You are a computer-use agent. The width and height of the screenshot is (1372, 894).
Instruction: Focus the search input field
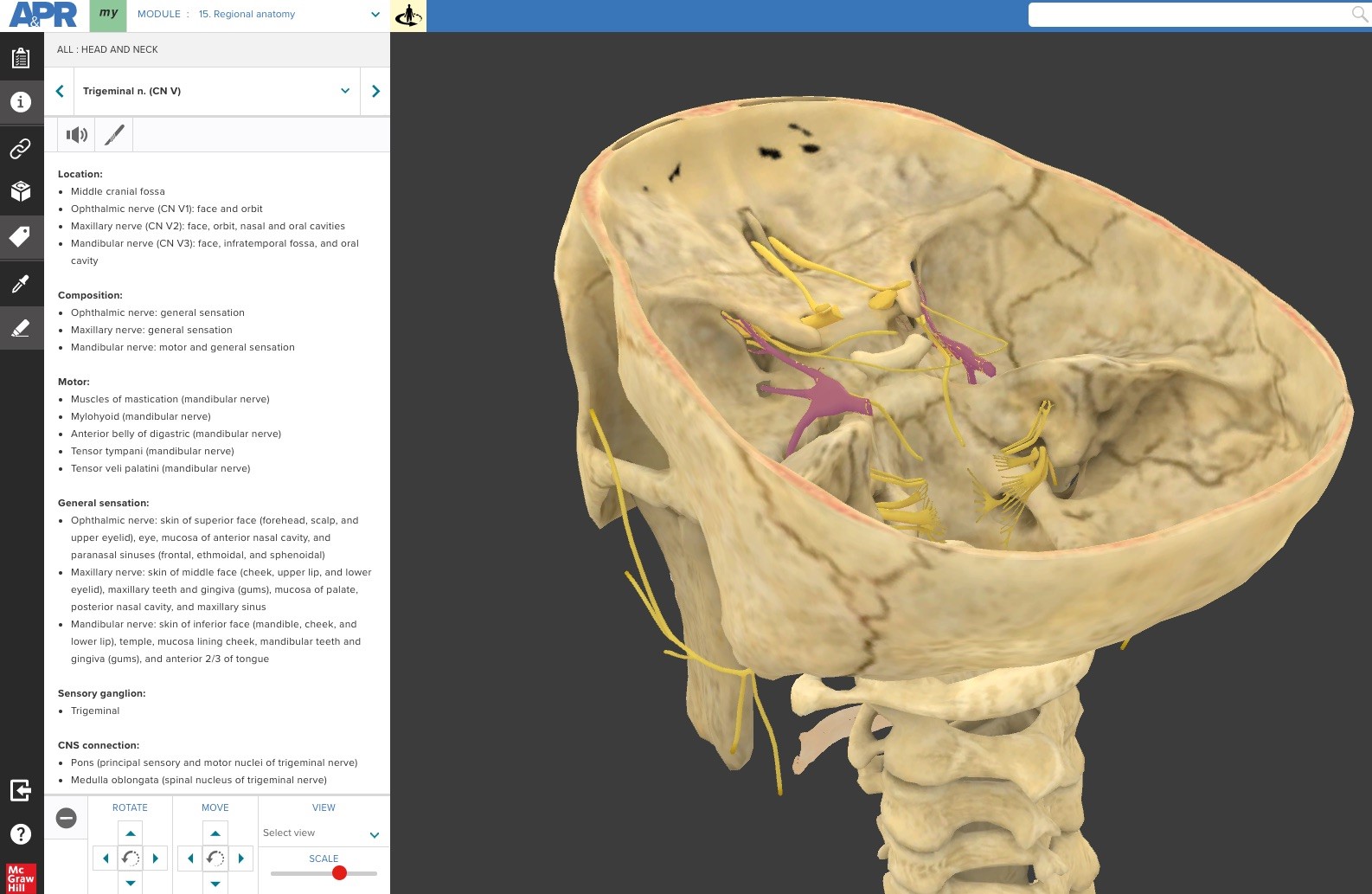[x=1189, y=15]
